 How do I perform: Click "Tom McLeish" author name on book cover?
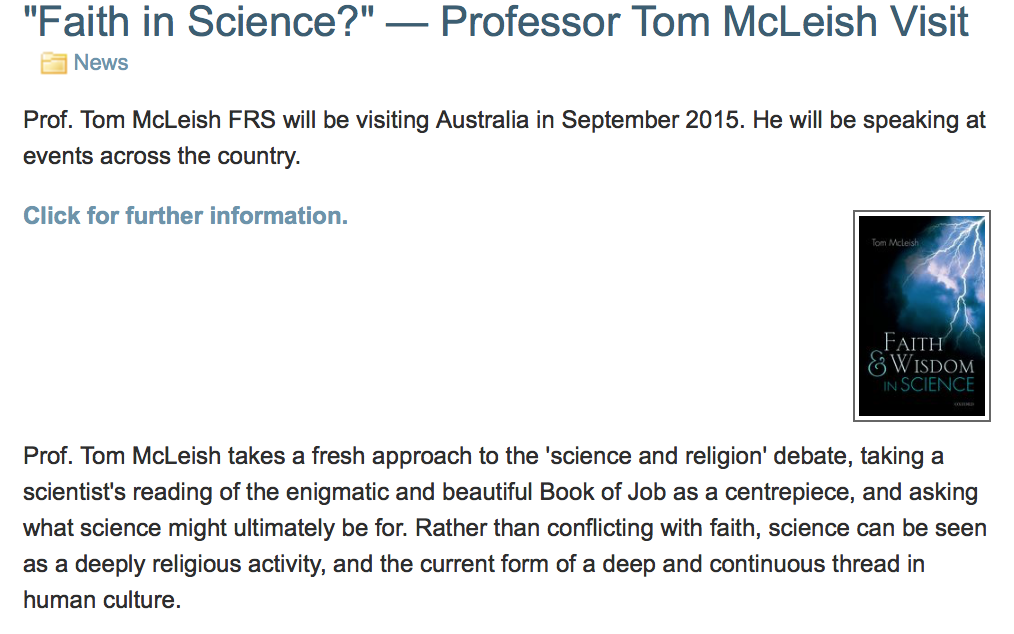895,242
